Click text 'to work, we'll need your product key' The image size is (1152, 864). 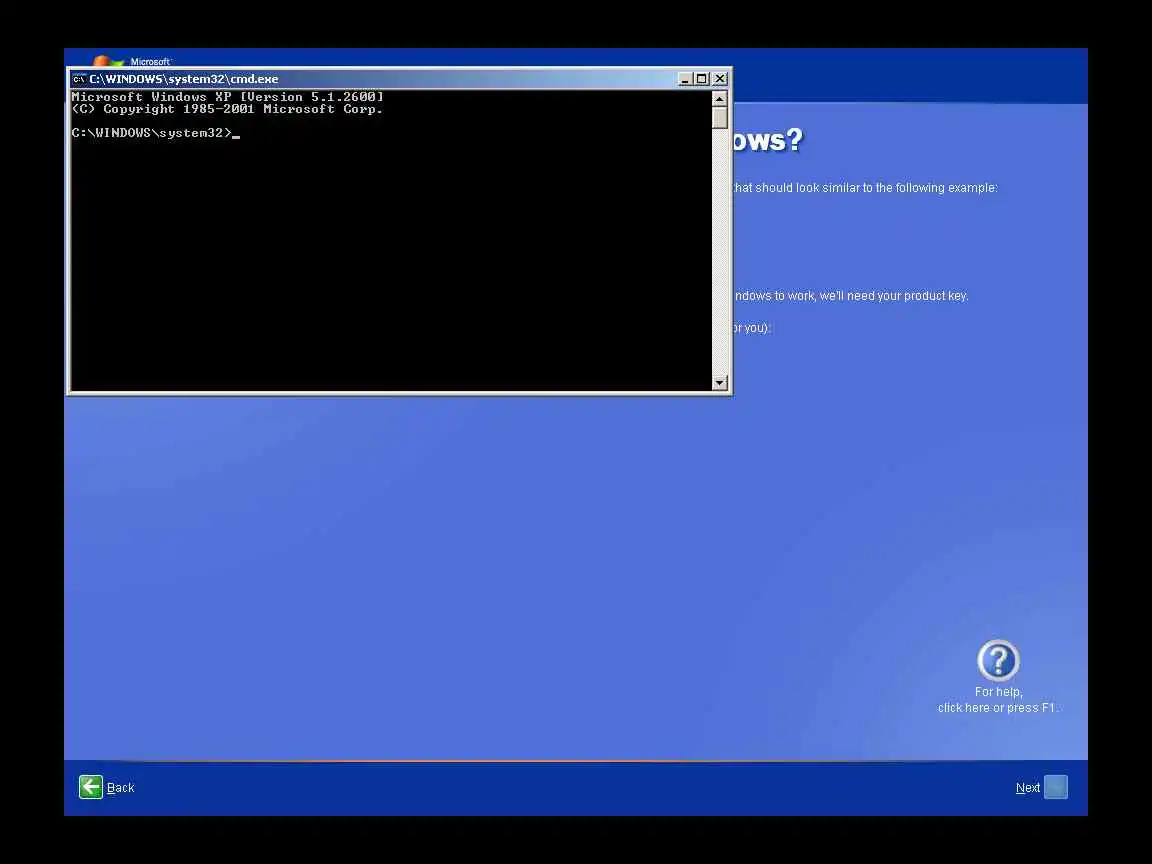point(871,296)
